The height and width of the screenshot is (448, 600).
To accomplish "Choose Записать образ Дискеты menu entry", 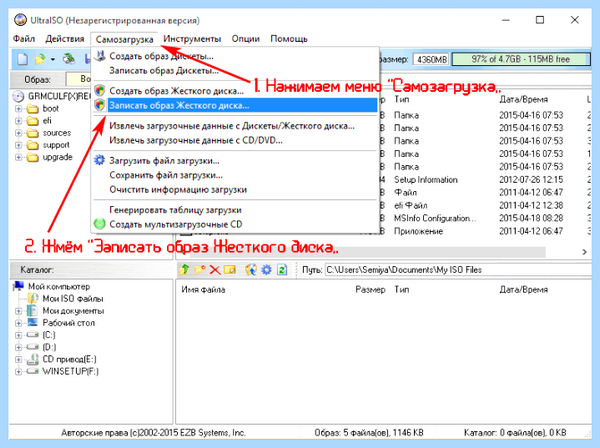I will pyautogui.click(x=235, y=70).
